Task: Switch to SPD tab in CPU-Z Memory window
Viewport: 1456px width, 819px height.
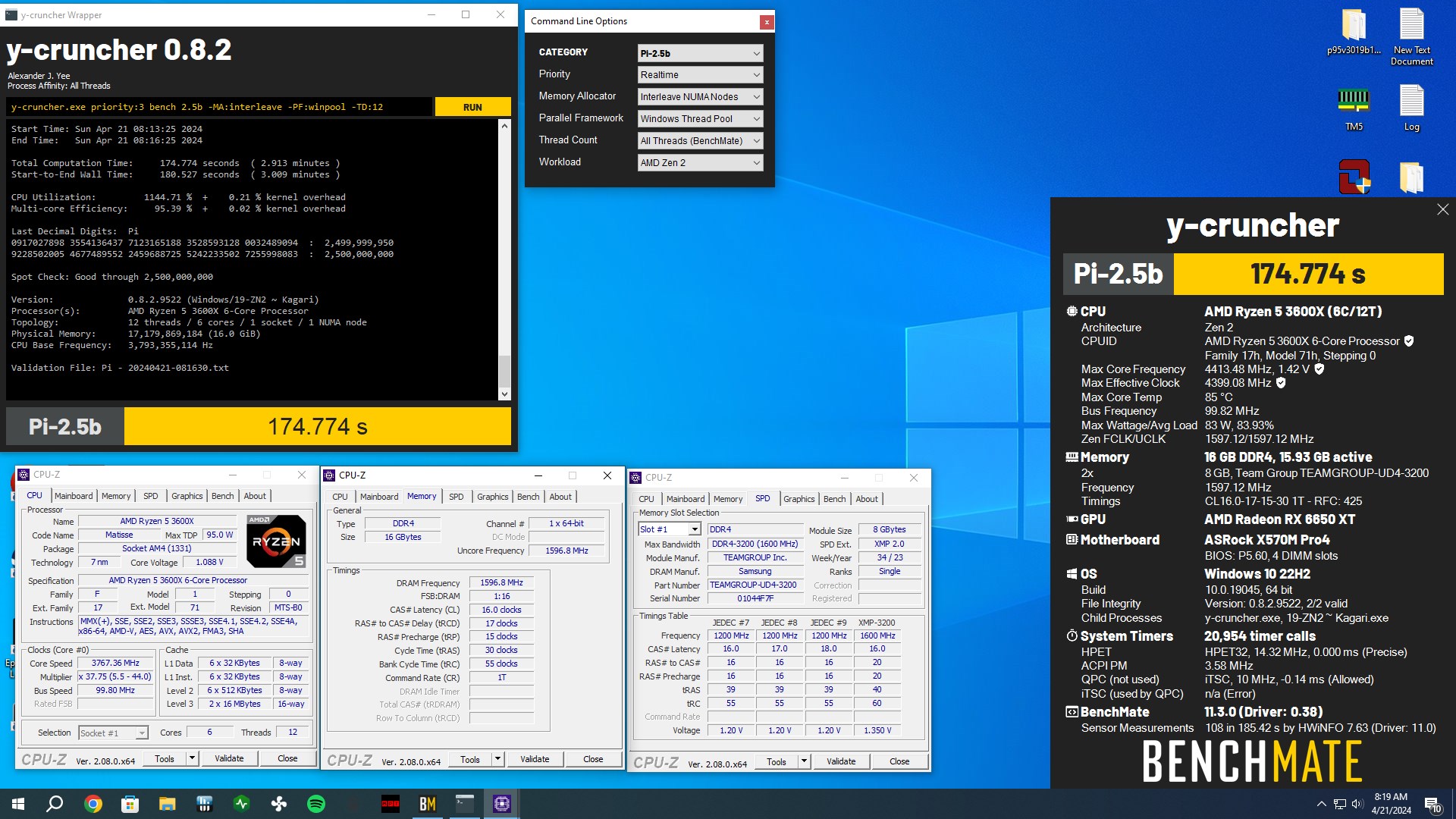Action: point(456,497)
